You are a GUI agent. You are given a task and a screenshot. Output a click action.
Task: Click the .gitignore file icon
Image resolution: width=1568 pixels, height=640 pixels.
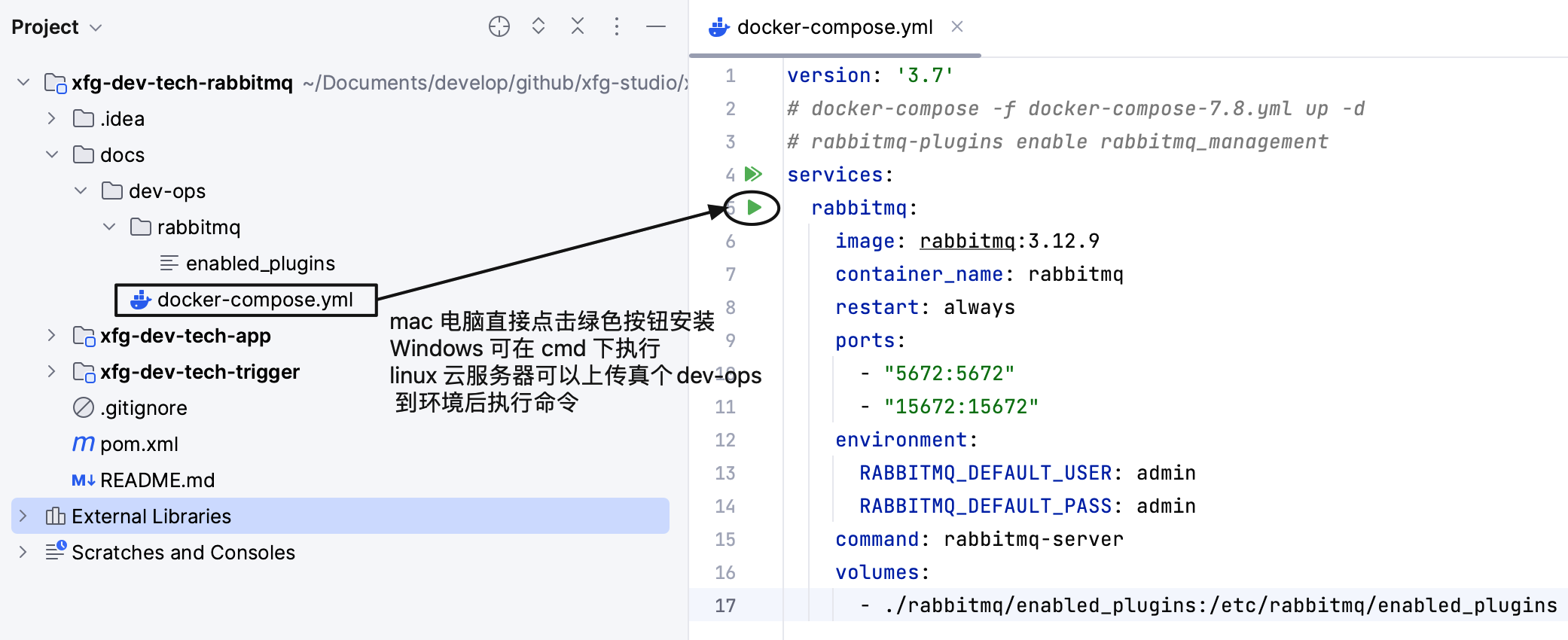point(84,407)
